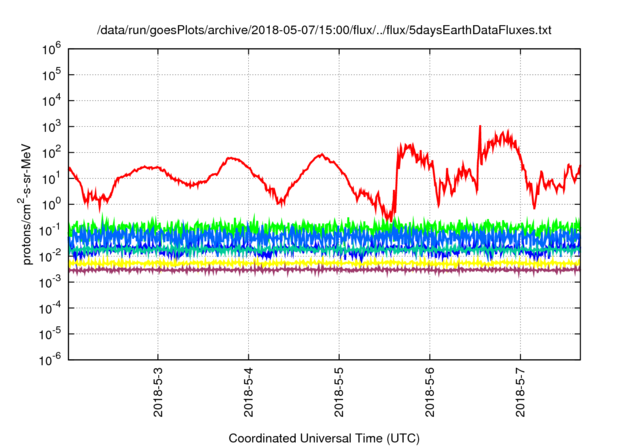Click the y-axis label 10^3
Image resolution: width=640 pixels, height=448 pixels.
tap(51, 127)
